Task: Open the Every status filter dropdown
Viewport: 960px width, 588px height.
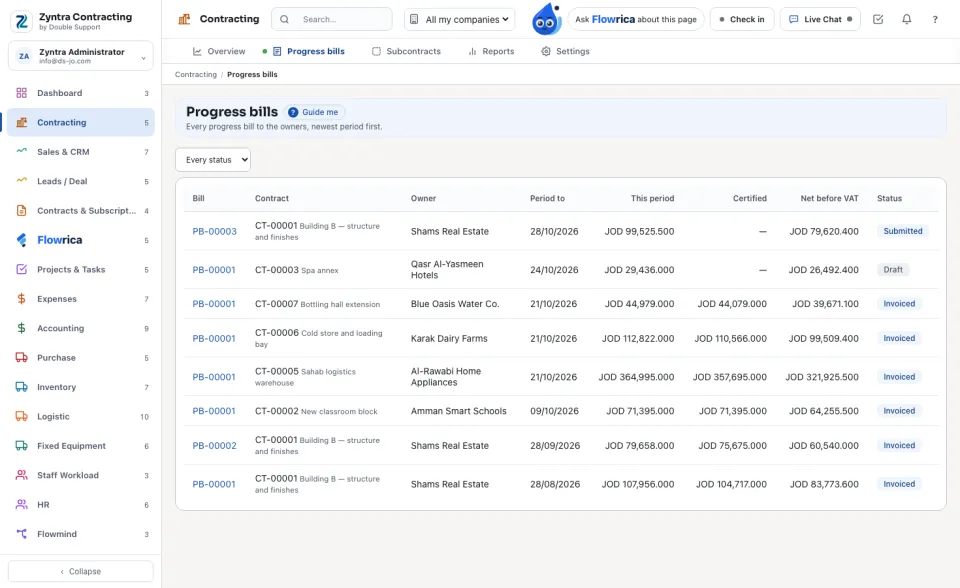Action: [213, 160]
